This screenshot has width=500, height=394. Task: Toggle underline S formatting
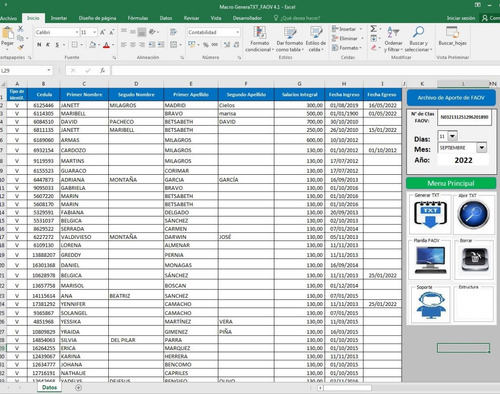[x=57, y=45]
